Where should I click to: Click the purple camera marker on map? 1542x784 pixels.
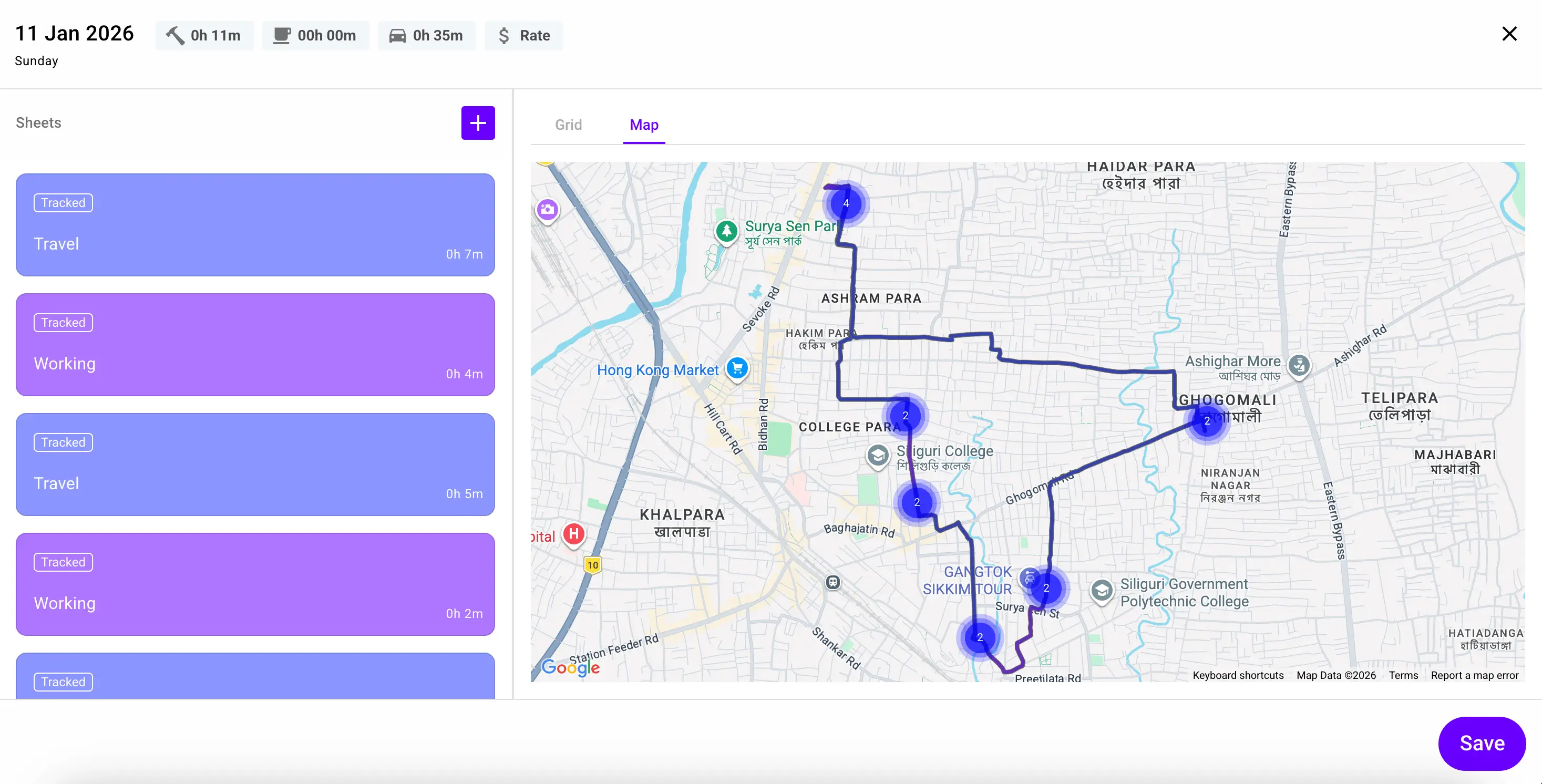(547, 210)
